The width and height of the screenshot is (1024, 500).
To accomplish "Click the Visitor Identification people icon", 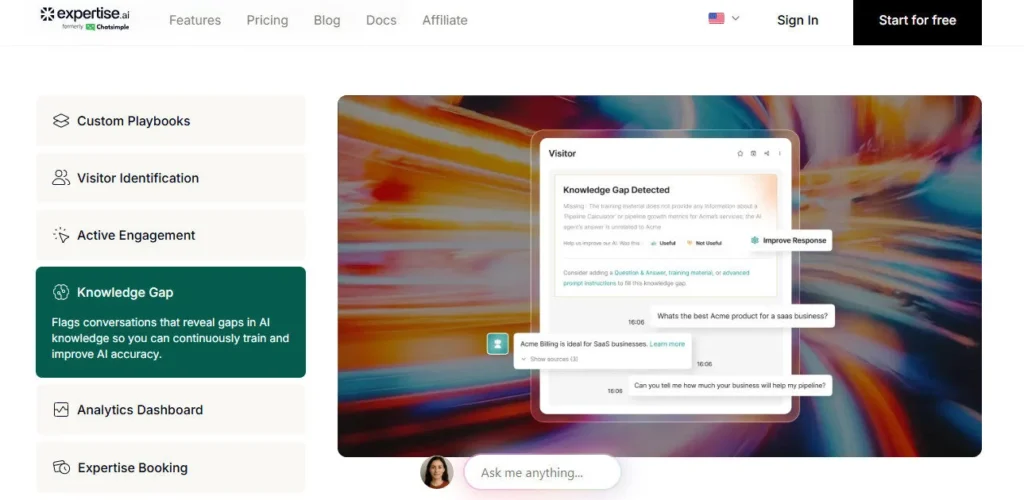I will (x=61, y=178).
